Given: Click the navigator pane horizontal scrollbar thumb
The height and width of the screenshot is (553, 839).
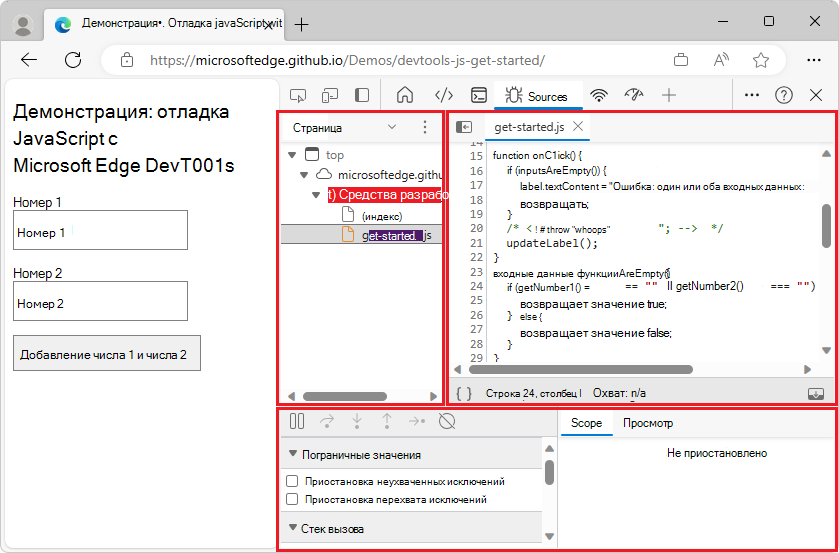Looking at the screenshot, I should 345,397.
